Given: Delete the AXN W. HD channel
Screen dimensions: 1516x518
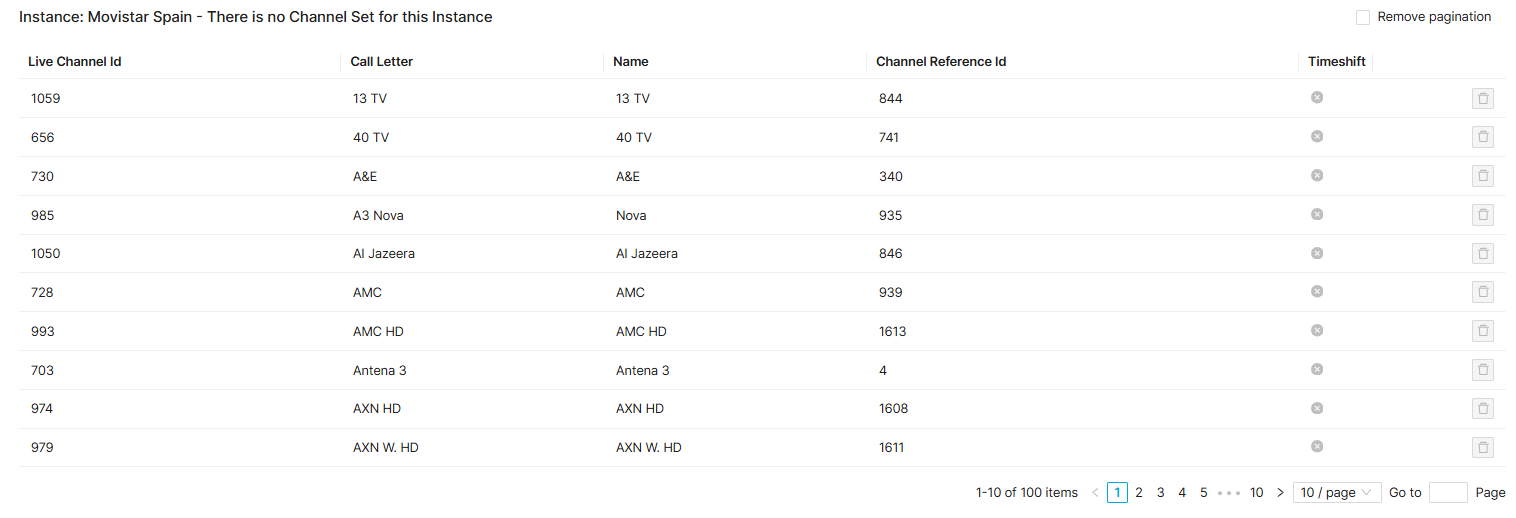Looking at the screenshot, I should pos(1482,447).
